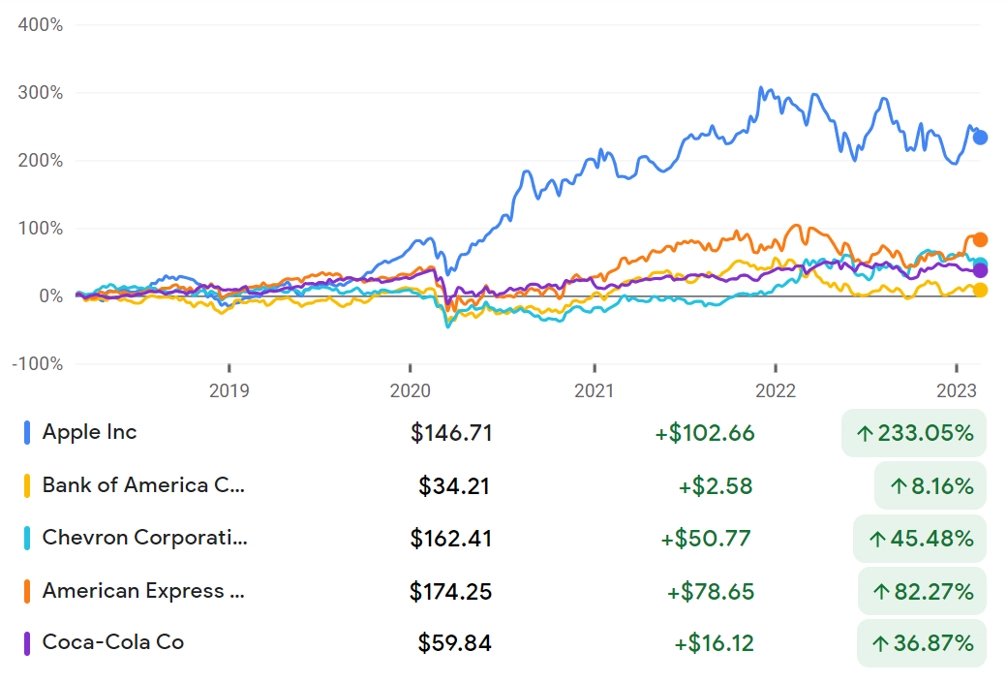Select the American Express stock name
The width and height of the screenshot is (1007, 683).
click(143, 590)
